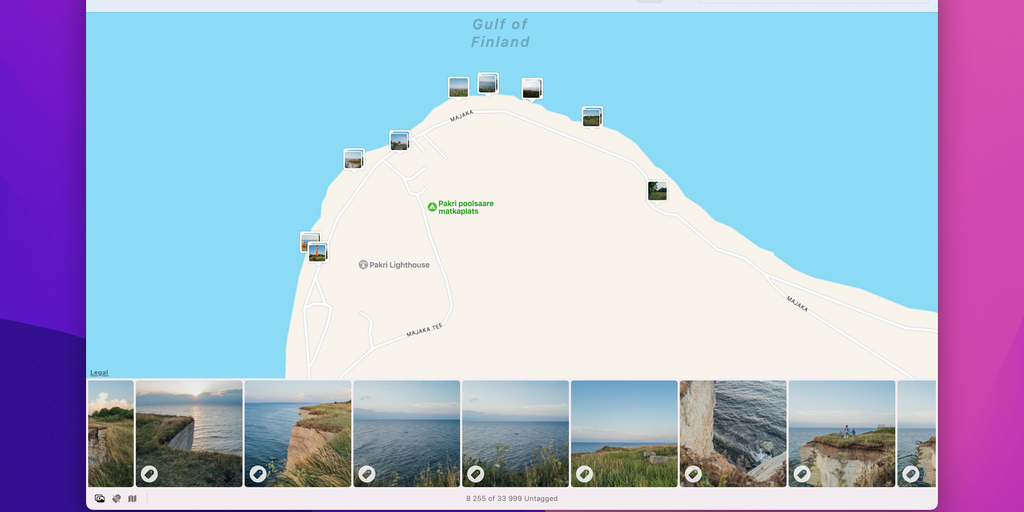Click tag badge on grassy cliff edge photo
The width and height of the screenshot is (1024, 512).
pos(258,473)
